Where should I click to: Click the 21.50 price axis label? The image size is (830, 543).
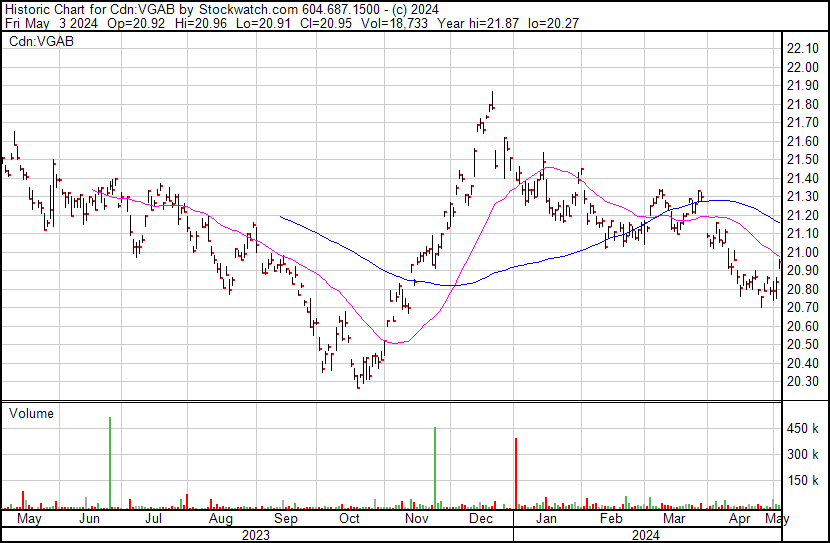click(802, 160)
